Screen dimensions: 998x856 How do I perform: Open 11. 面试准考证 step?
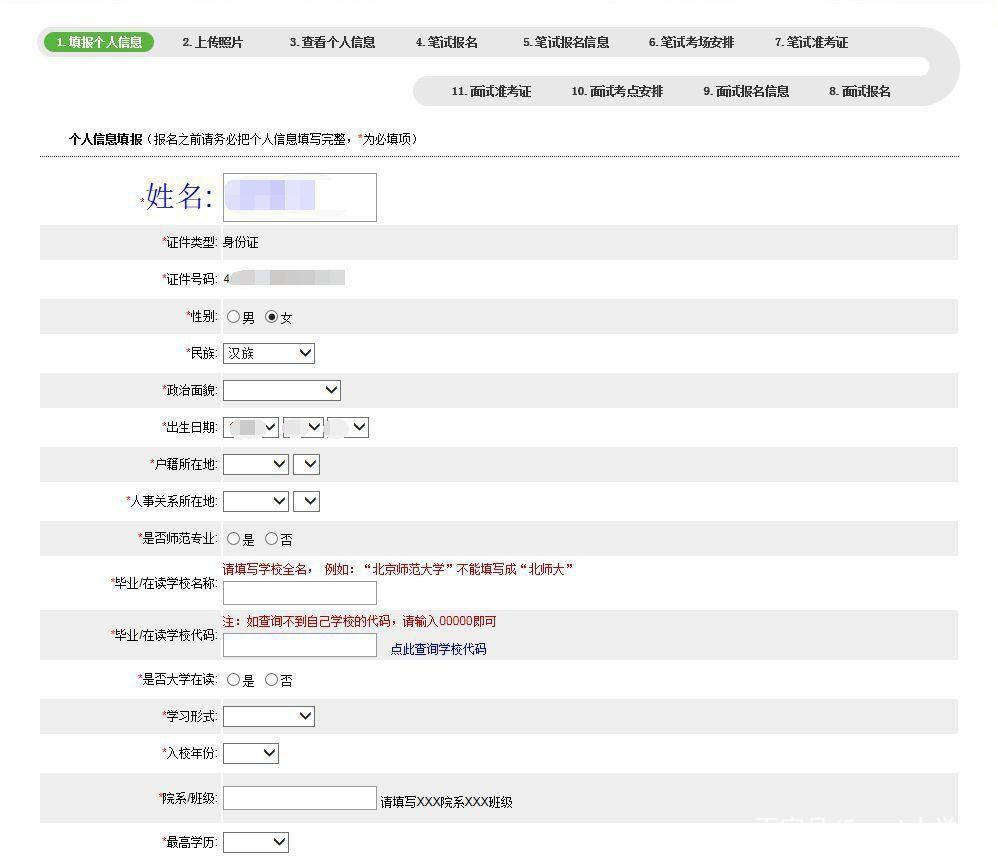coord(490,91)
